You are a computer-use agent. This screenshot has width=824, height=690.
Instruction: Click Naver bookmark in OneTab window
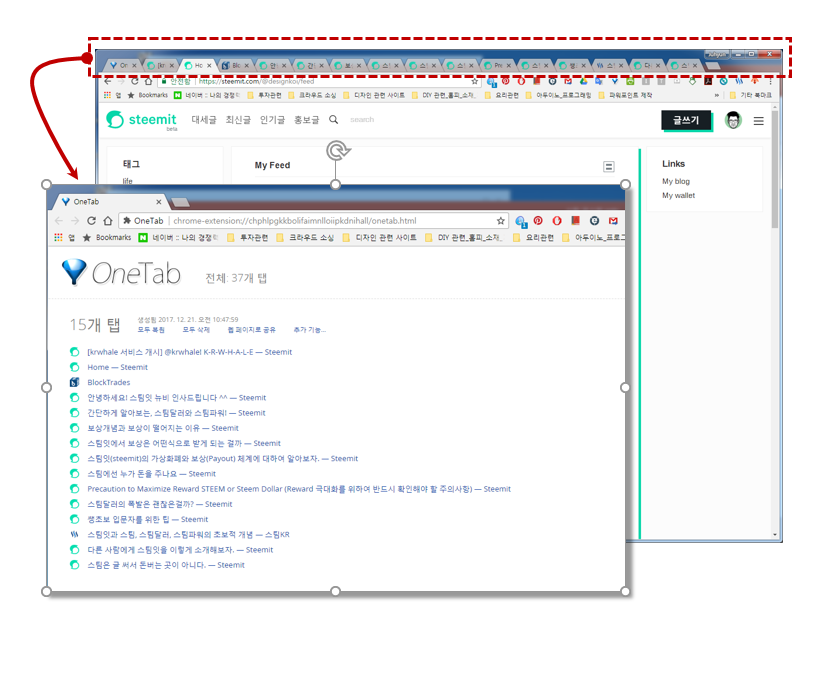[x=178, y=238]
